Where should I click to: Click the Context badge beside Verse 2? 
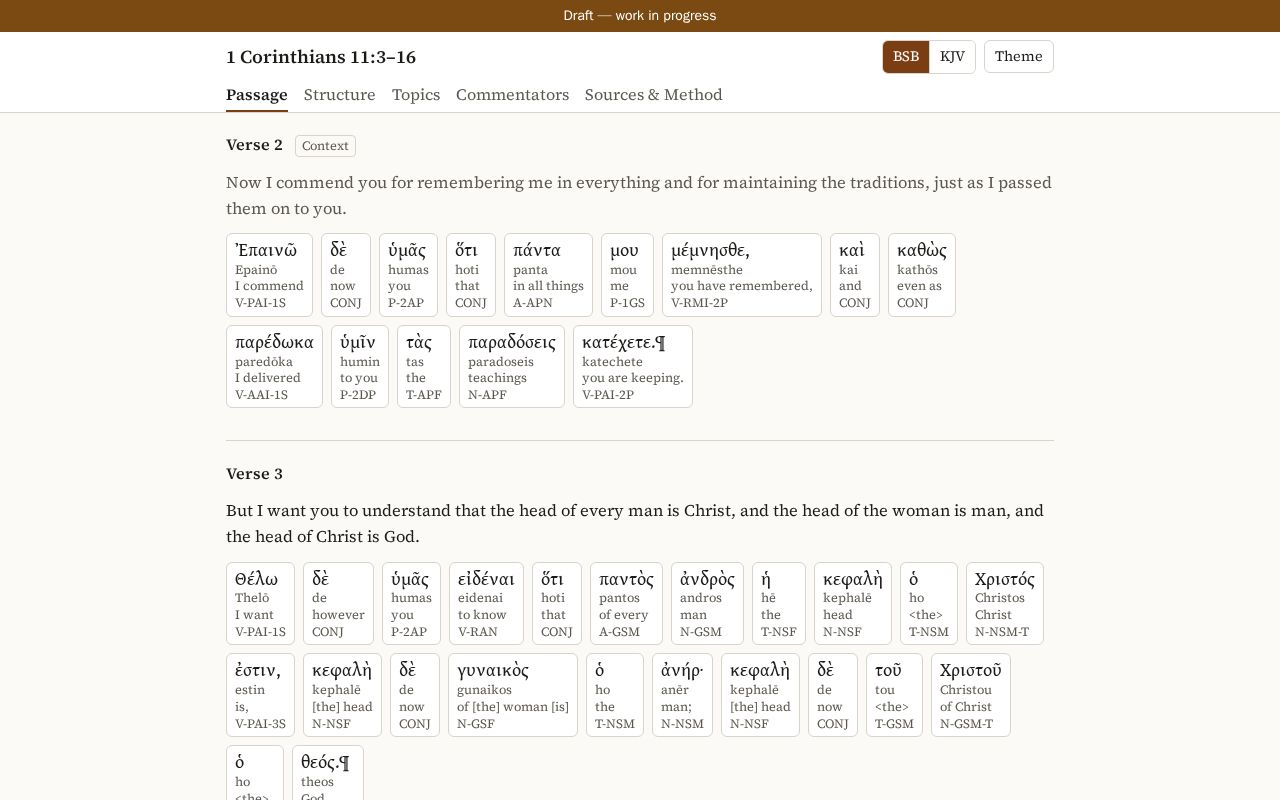click(x=325, y=146)
